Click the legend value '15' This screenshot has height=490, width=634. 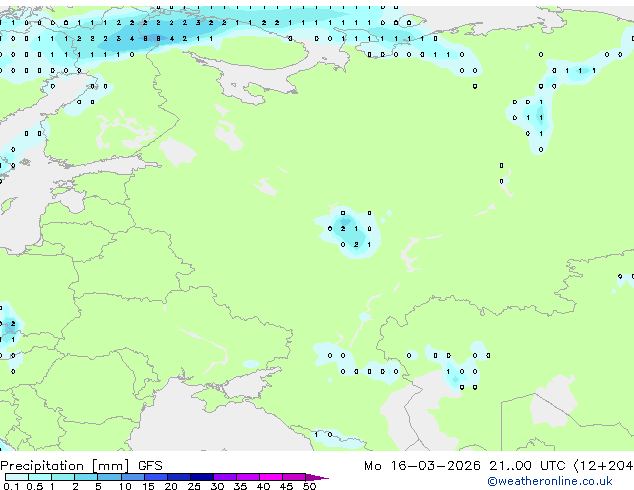tap(148, 486)
